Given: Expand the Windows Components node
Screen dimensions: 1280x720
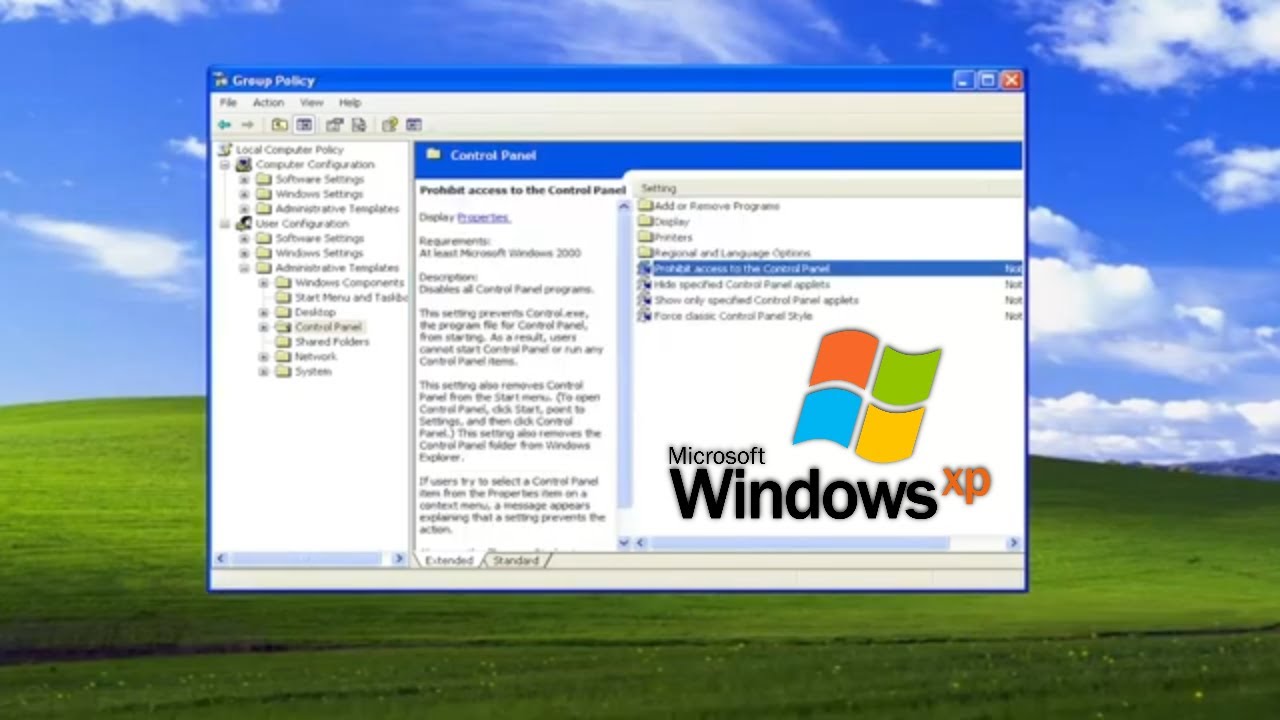Looking at the screenshot, I should pos(264,283).
